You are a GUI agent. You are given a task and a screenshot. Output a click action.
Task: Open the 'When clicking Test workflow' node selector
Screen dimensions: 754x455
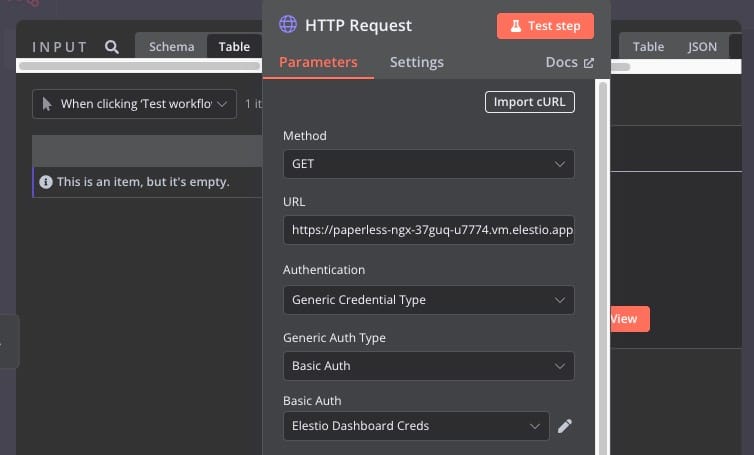coord(134,103)
